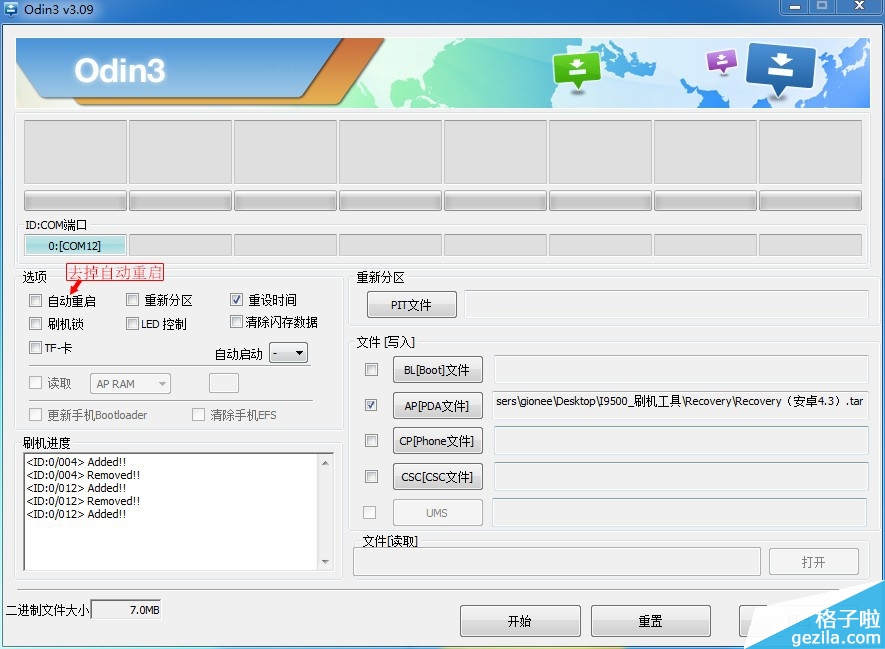Check 更新手机Bootloader option
Viewport: 885px width, 649px height.
tap(36, 415)
